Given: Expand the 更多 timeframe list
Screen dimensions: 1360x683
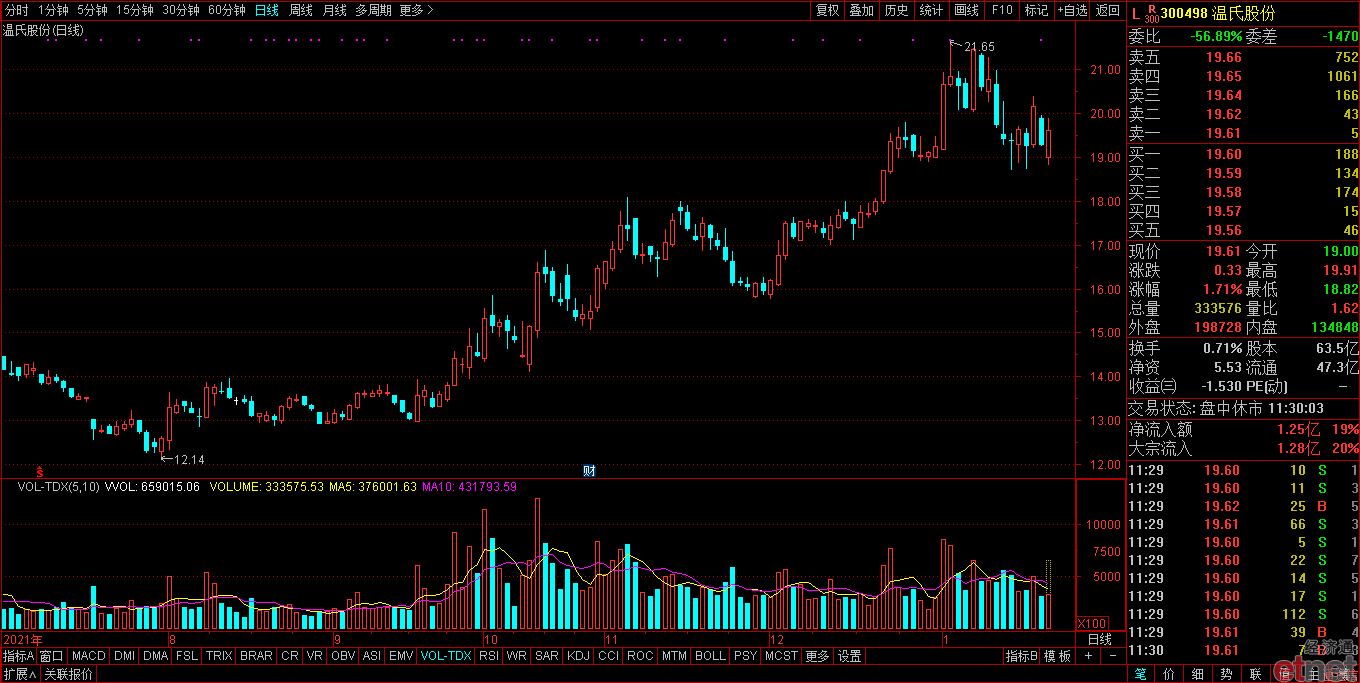Looking at the screenshot, I should 416,10.
